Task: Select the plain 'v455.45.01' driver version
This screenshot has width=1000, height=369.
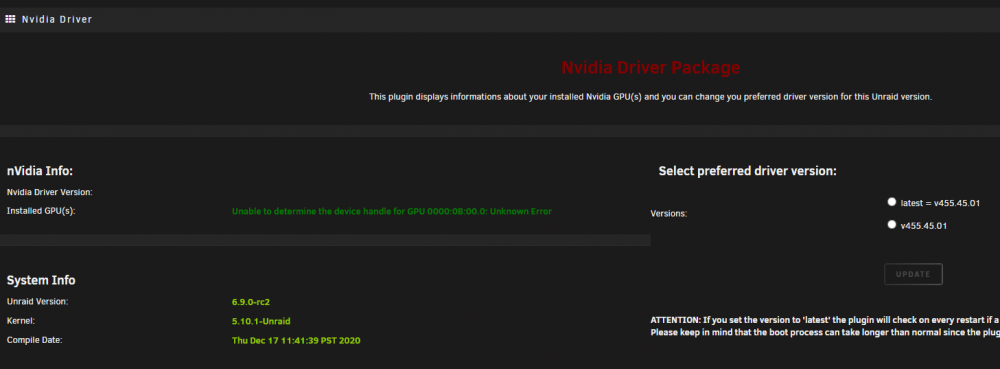Action: [x=892, y=224]
